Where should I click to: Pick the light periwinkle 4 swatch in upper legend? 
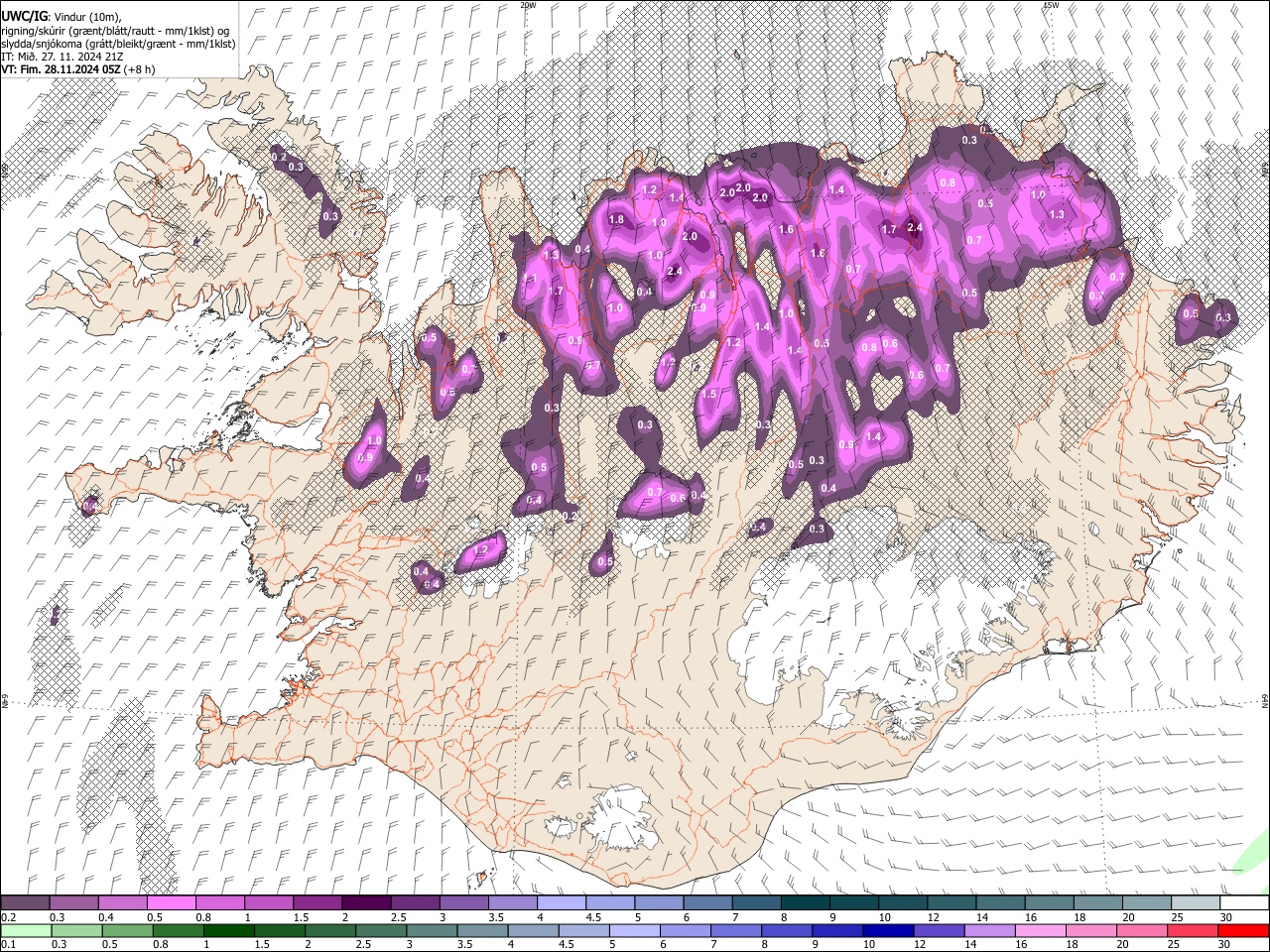[x=563, y=902]
